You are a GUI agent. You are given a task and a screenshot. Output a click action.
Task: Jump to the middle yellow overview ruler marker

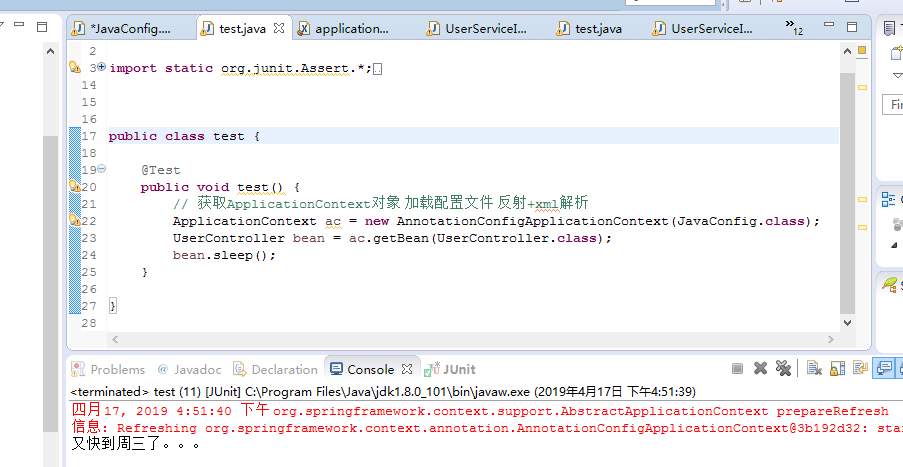point(862,199)
